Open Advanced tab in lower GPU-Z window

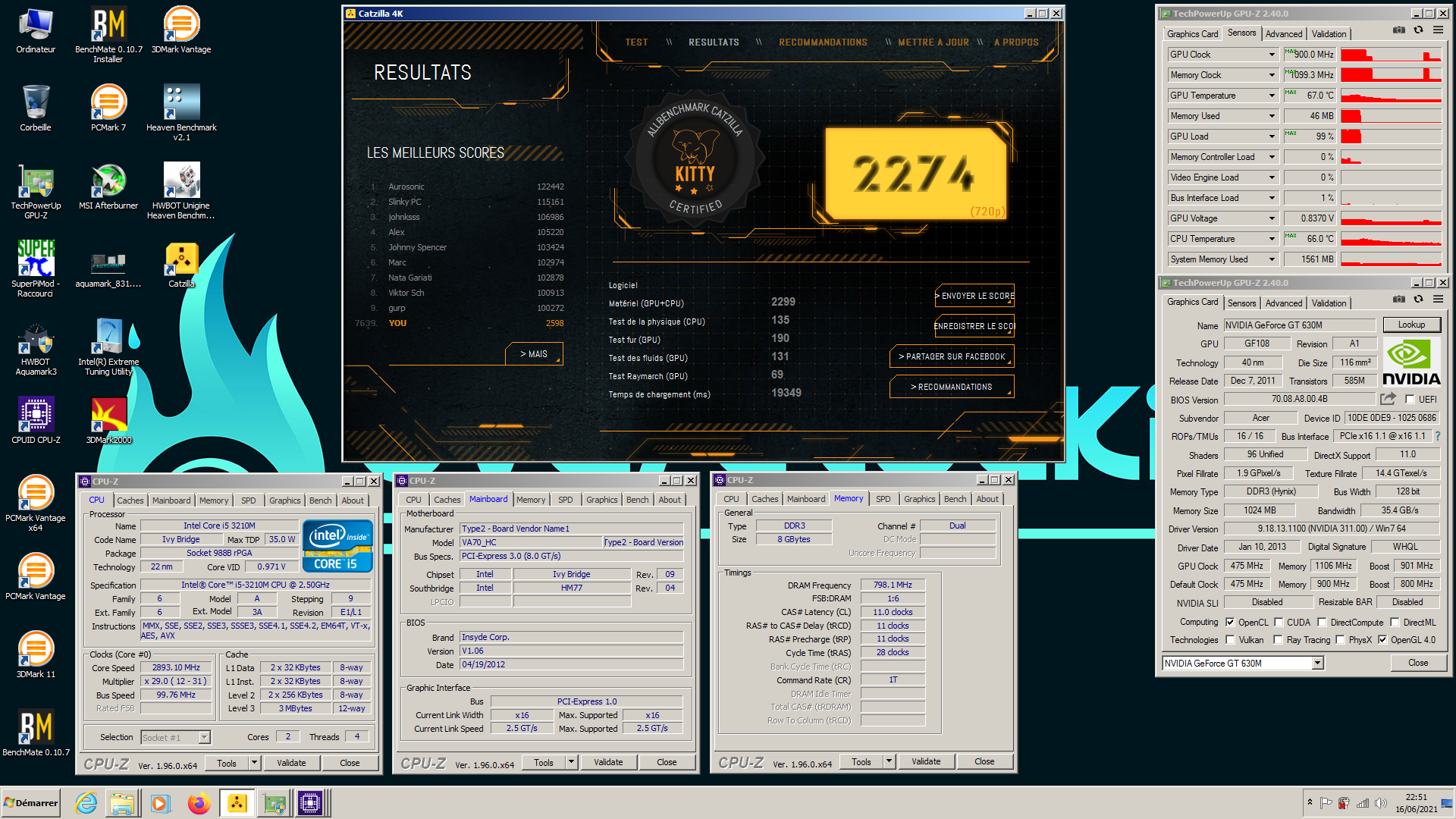1283,303
